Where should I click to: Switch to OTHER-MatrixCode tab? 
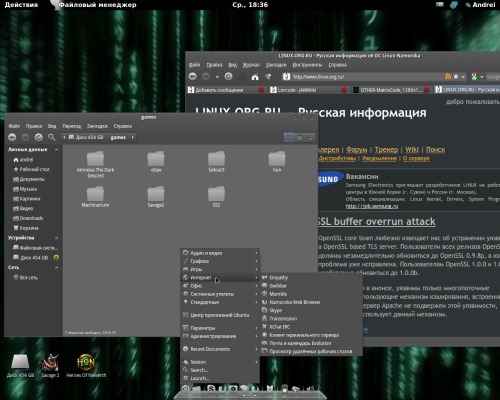point(391,90)
